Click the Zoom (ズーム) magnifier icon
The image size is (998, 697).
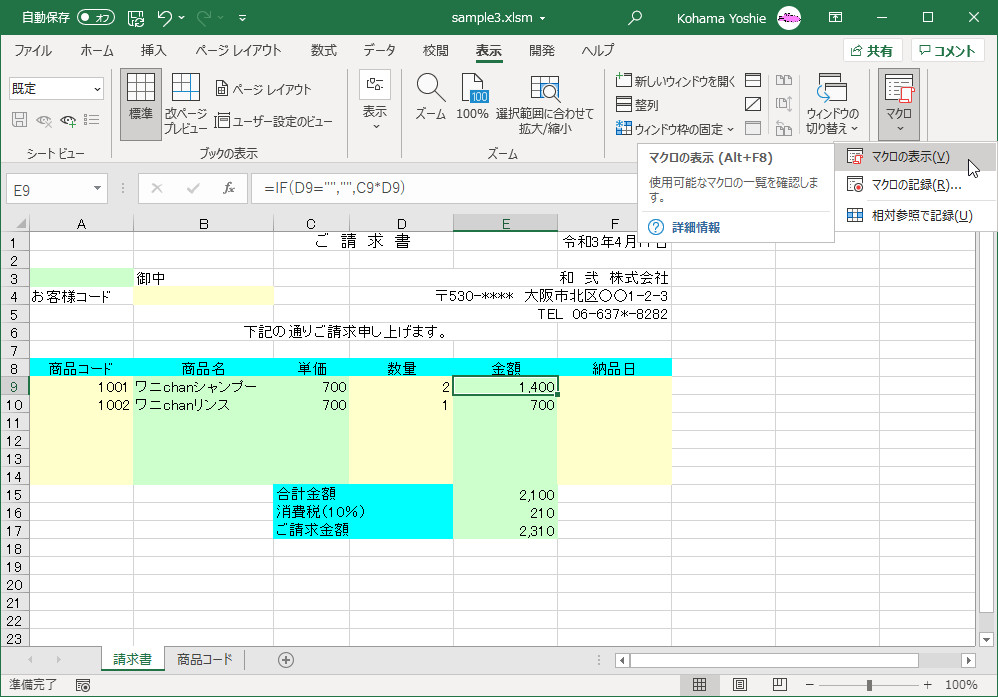[431, 91]
